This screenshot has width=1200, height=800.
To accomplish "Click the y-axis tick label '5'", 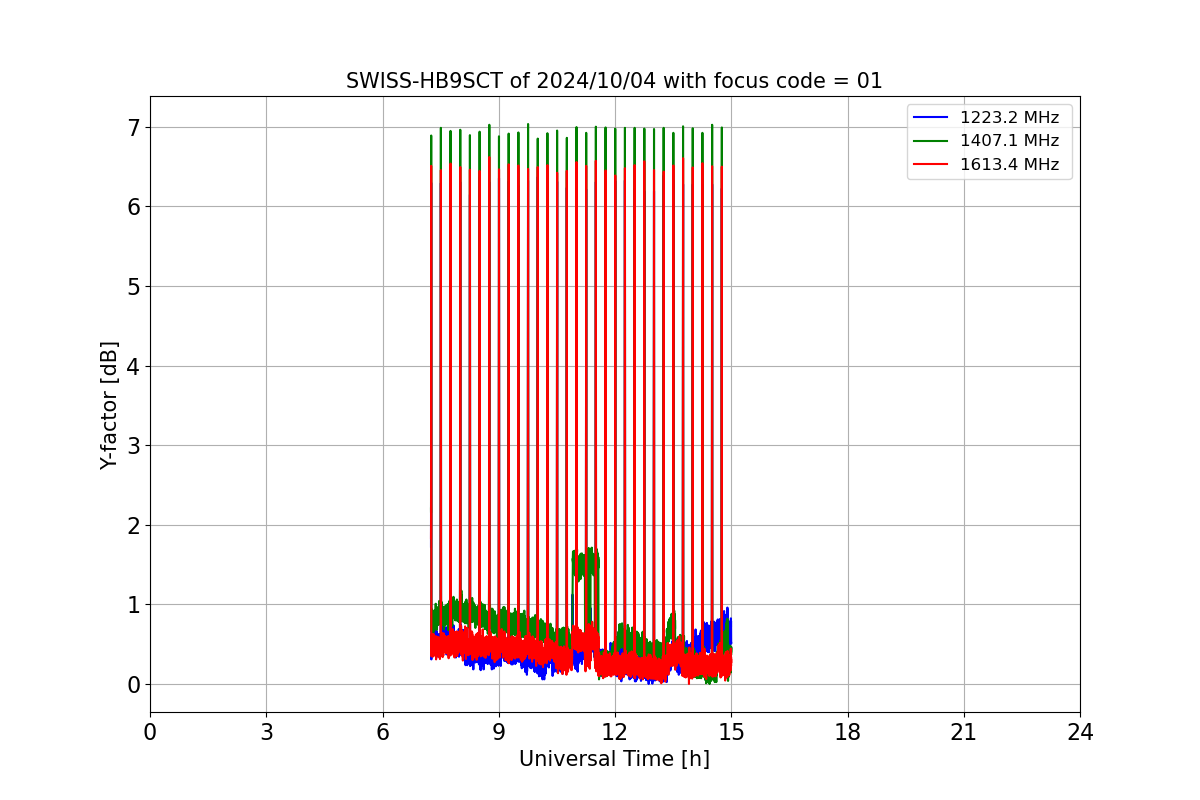I will click(133, 286).
